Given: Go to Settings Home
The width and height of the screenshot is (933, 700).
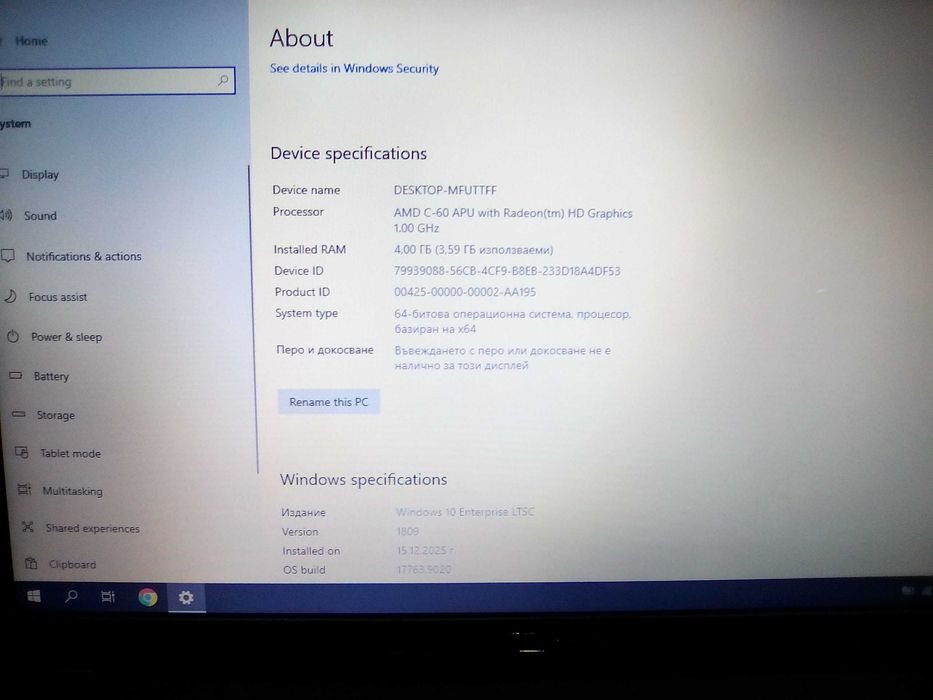Looking at the screenshot, I should [x=31, y=41].
